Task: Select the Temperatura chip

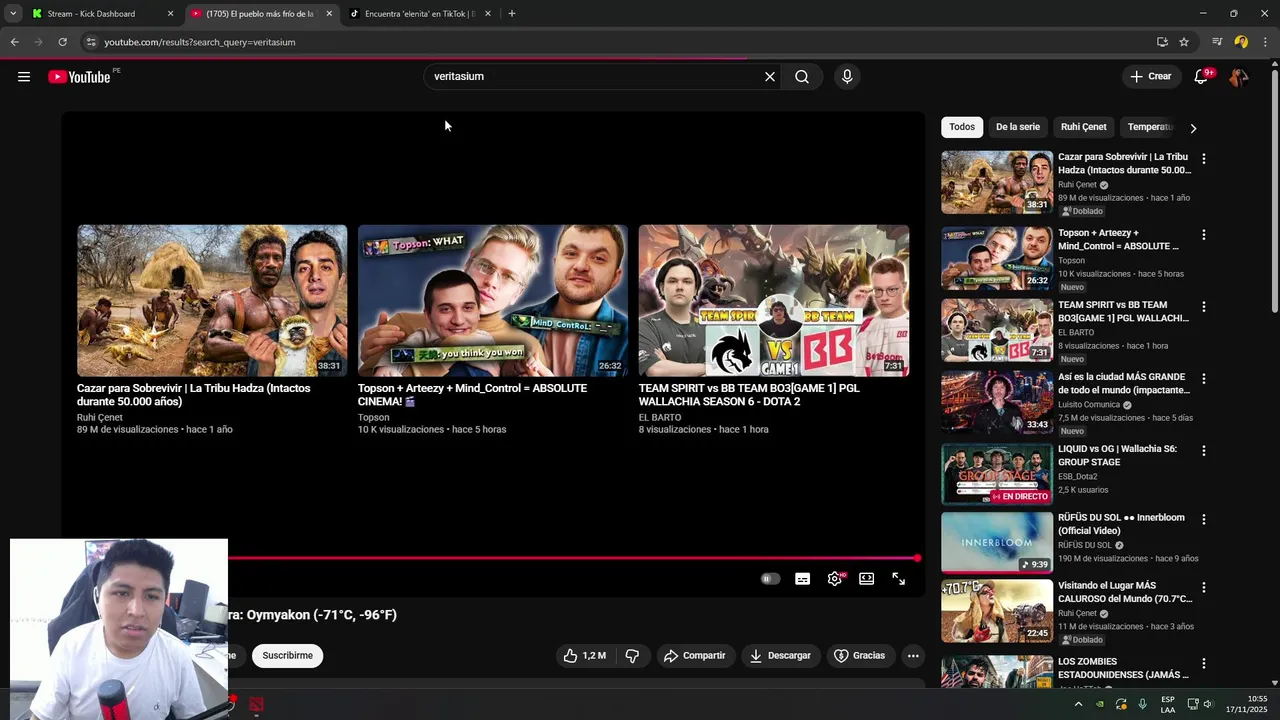Action: click(1150, 127)
